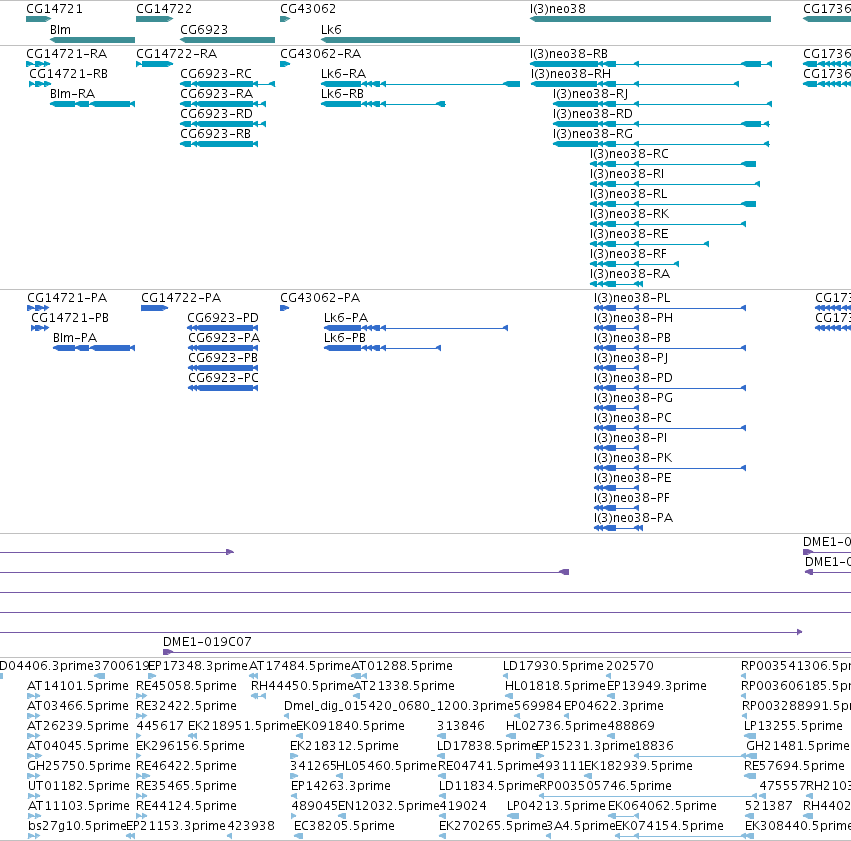Image resolution: width=851 pixels, height=841 pixels.
Task: Click the CG6923-RD transcript label
Action: (x=217, y=114)
